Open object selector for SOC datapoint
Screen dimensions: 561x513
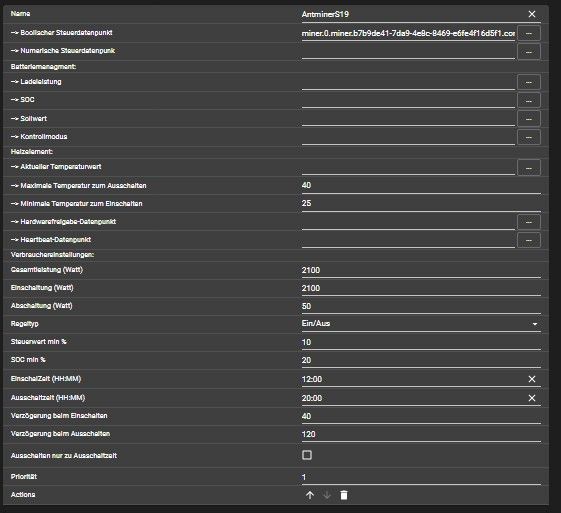(529, 101)
